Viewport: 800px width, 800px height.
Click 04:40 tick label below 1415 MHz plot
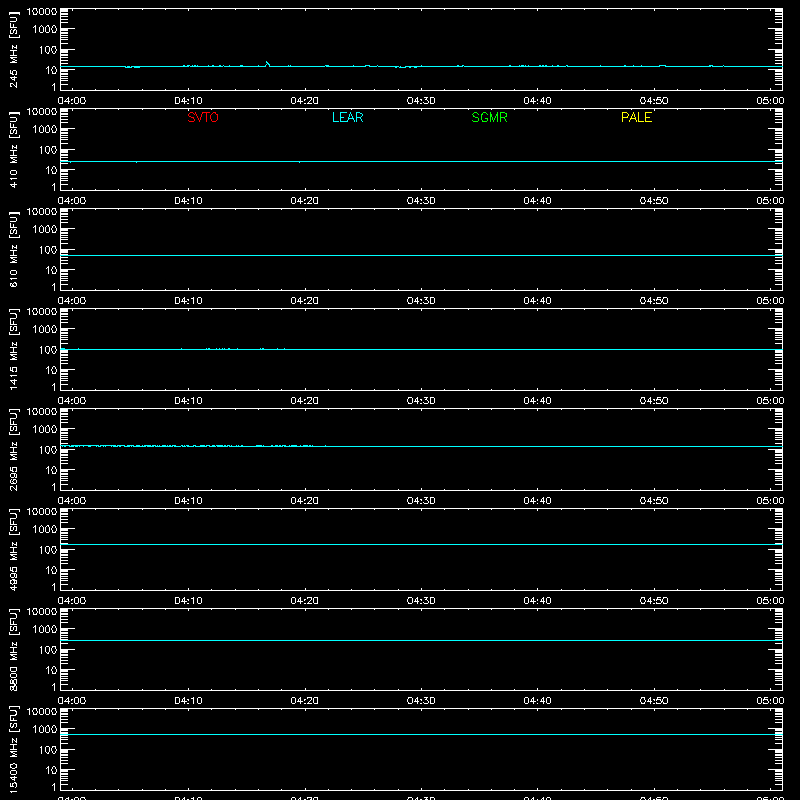click(537, 401)
